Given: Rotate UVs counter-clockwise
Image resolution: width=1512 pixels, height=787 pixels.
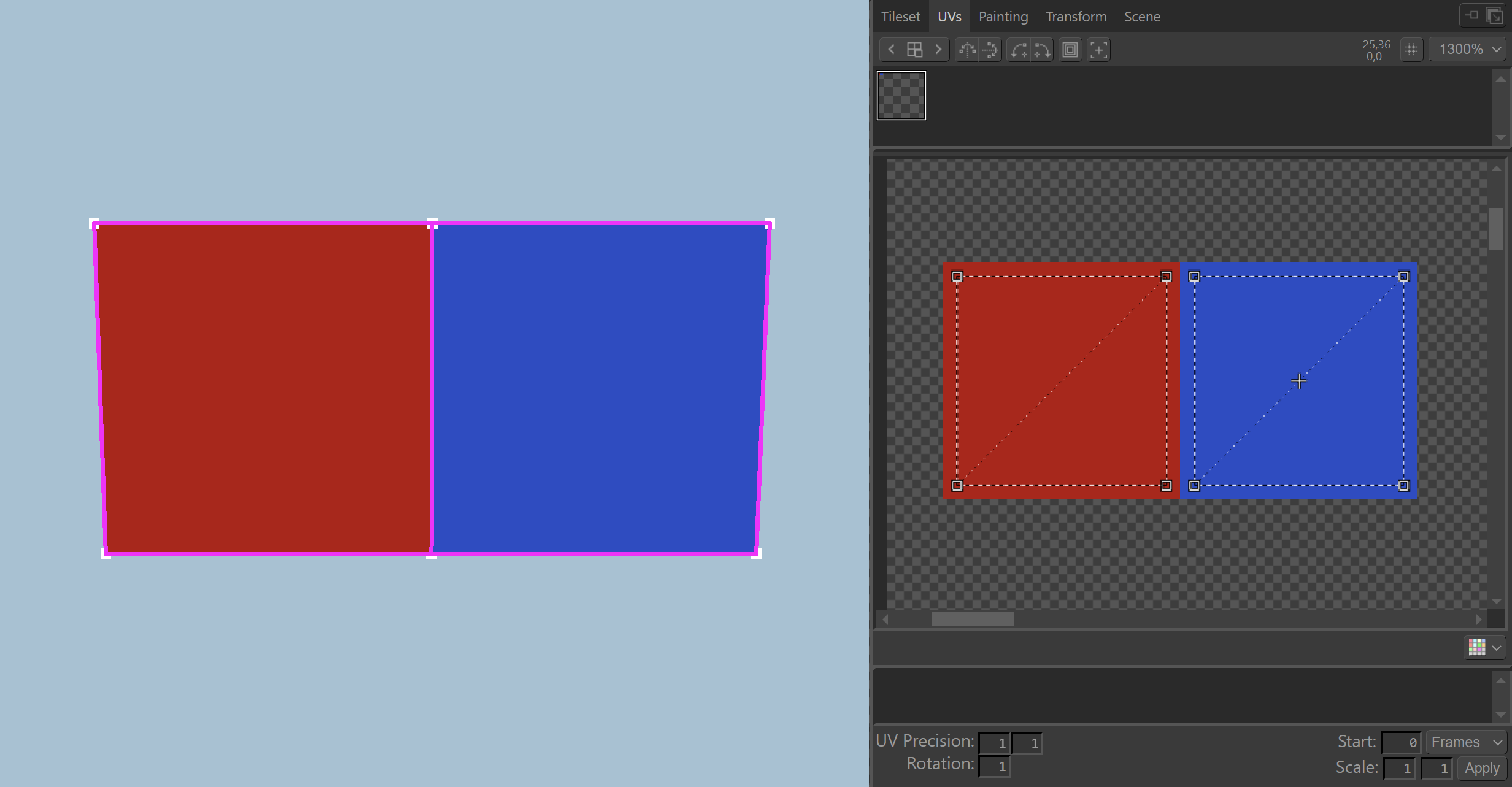Looking at the screenshot, I should tap(1019, 50).
